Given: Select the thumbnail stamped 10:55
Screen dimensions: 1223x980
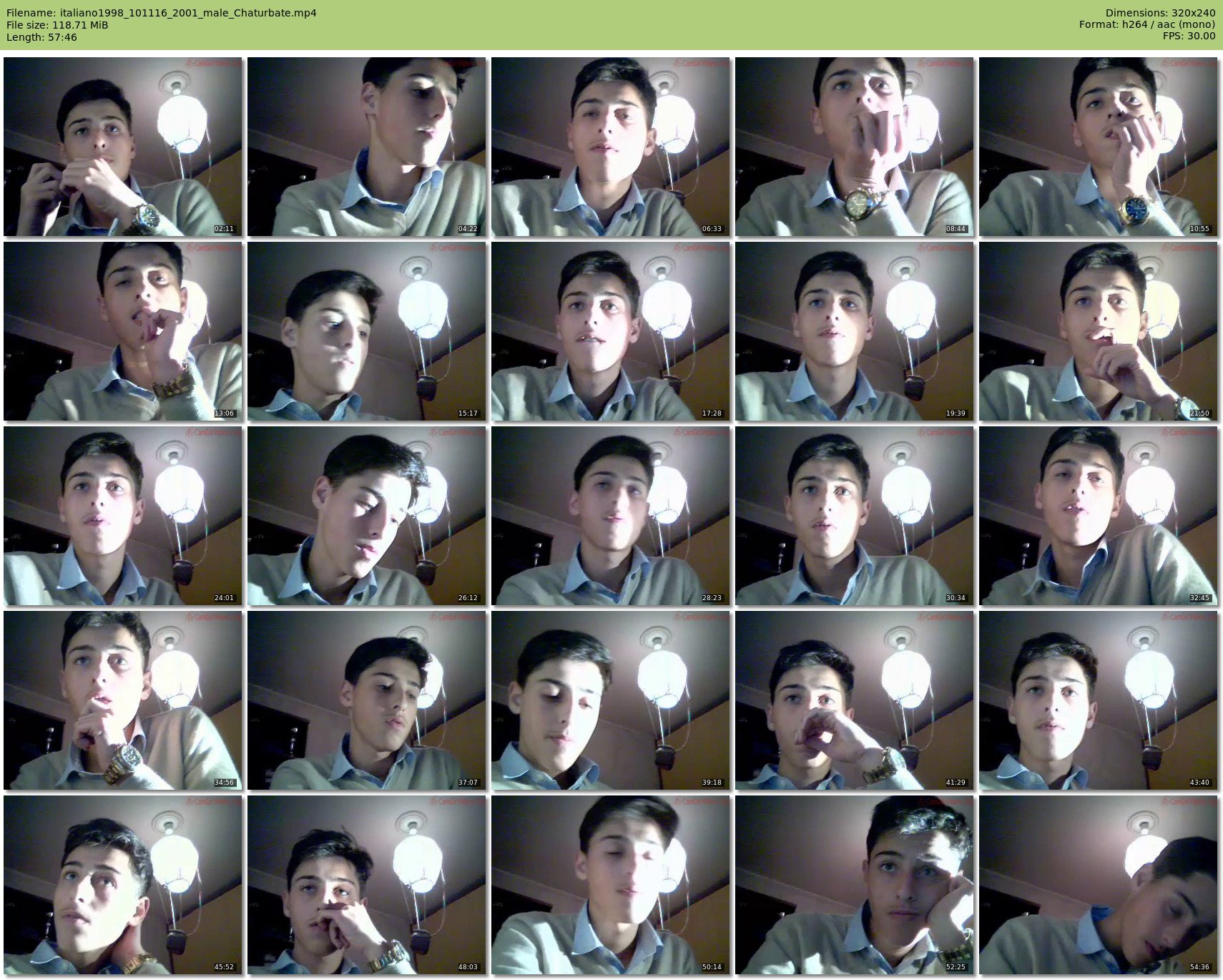Looking at the screenshot, I should pyautogui.click(x=1099, y=147).
